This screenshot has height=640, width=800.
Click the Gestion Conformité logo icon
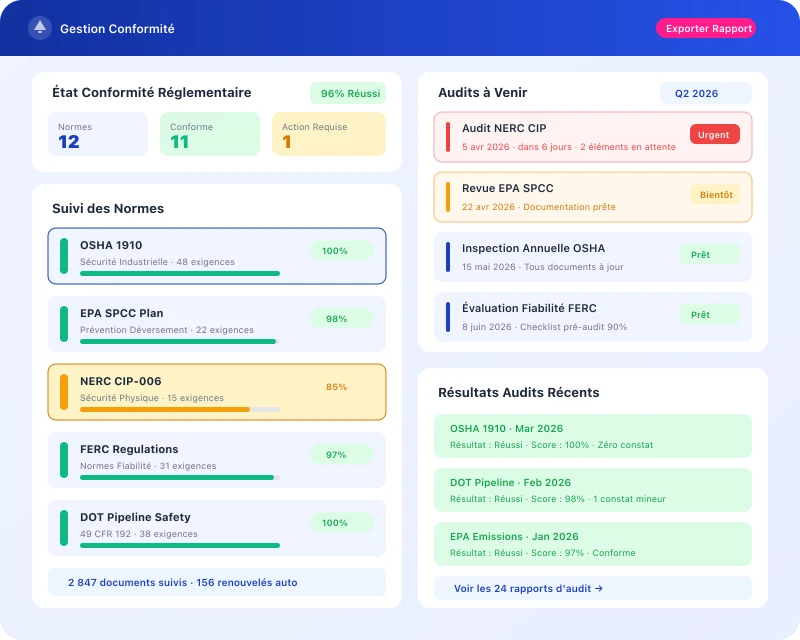40,28
